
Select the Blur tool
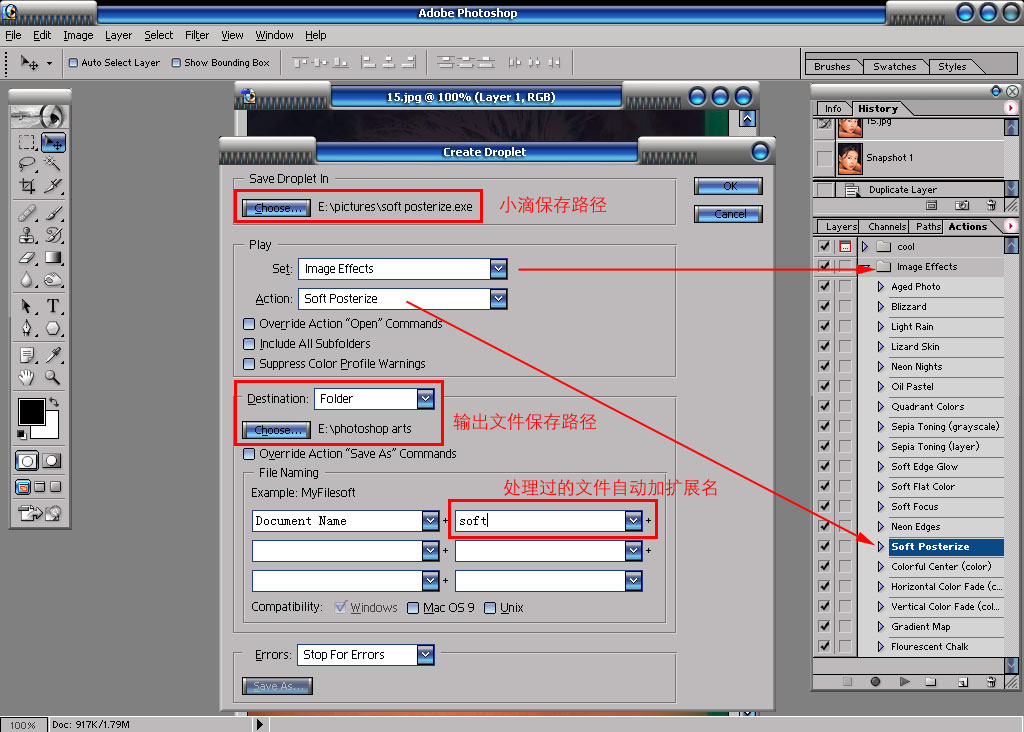click(x=27, y=279)
